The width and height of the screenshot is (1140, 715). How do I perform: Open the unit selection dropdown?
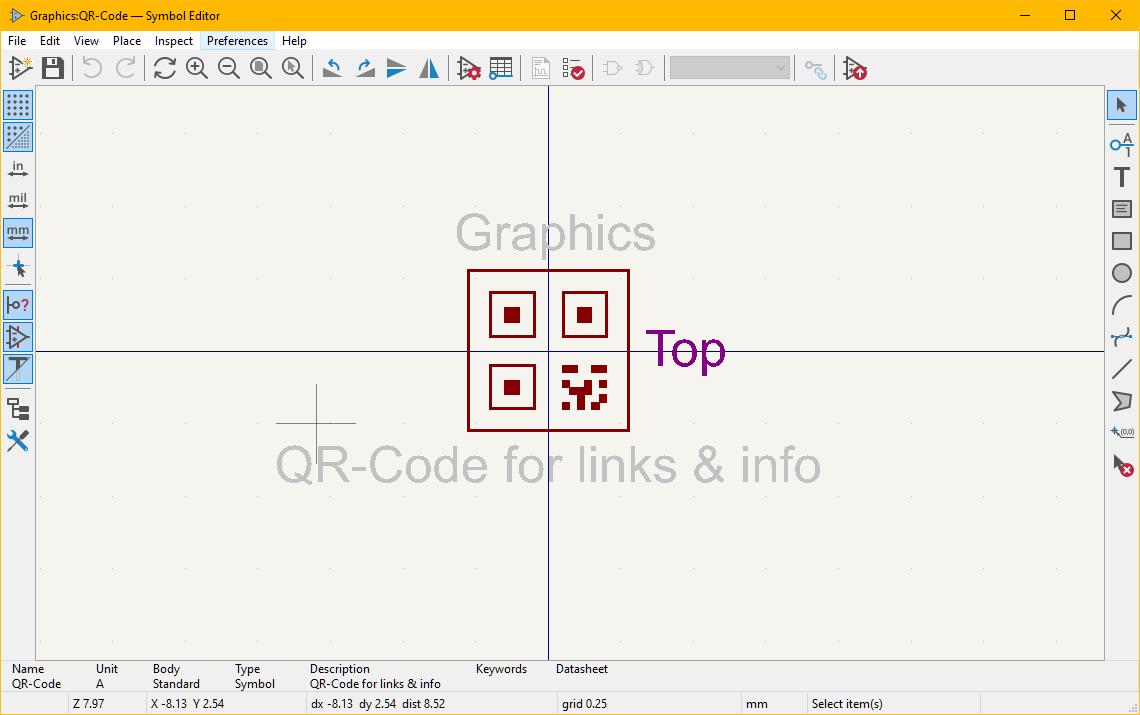[x=730, y=68]
